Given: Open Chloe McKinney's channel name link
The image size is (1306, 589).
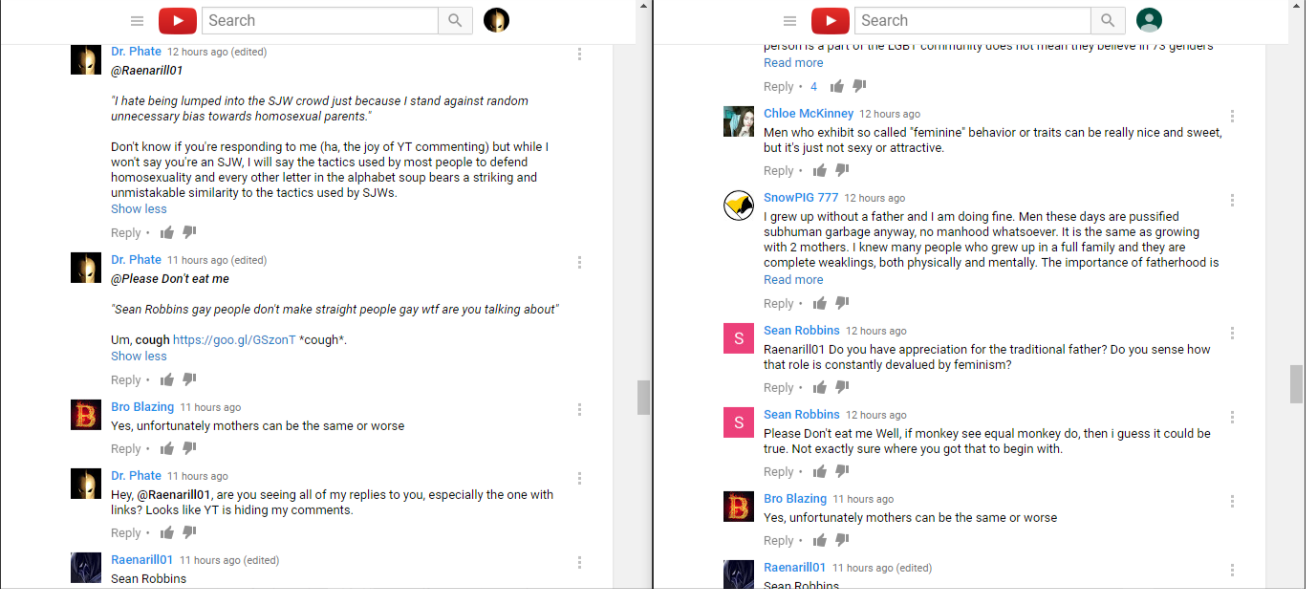Looking at the screenshot, I should 809,114.
